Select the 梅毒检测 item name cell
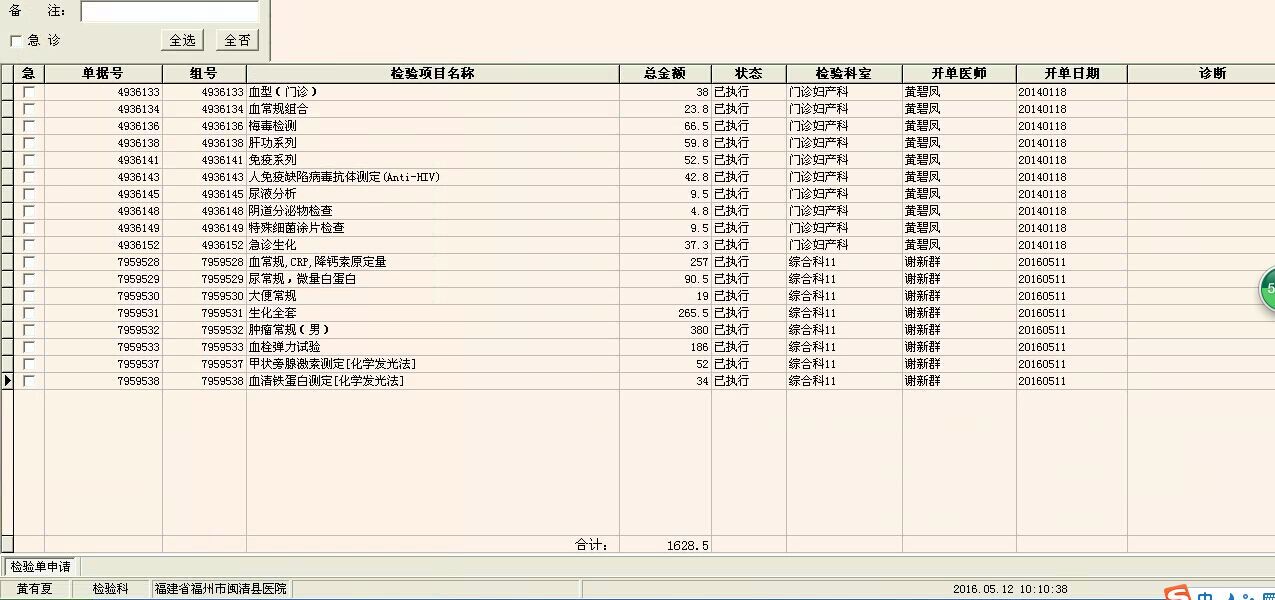 pyautogui.click(x=432, y=126)
